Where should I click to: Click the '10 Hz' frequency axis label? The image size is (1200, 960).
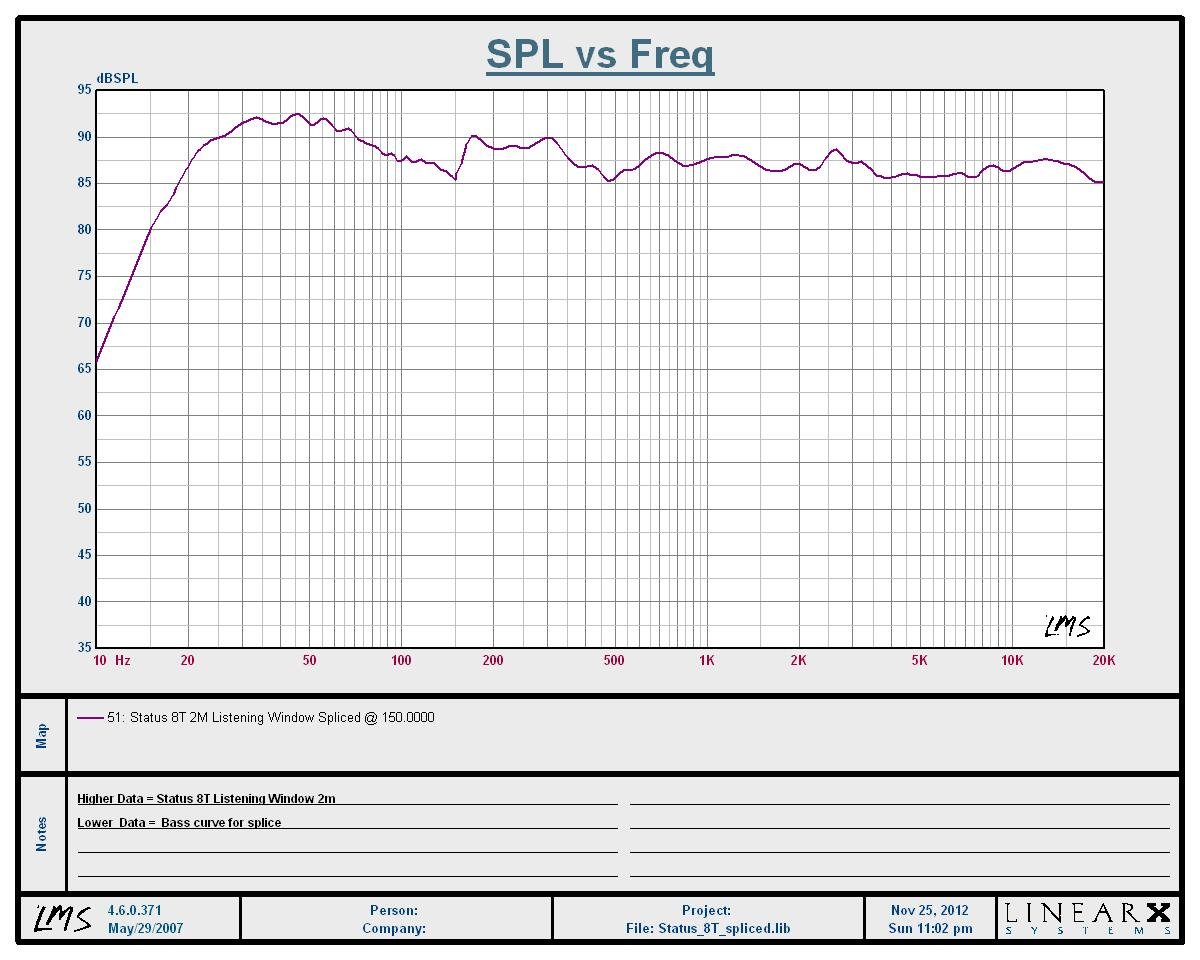click(111, 660)
